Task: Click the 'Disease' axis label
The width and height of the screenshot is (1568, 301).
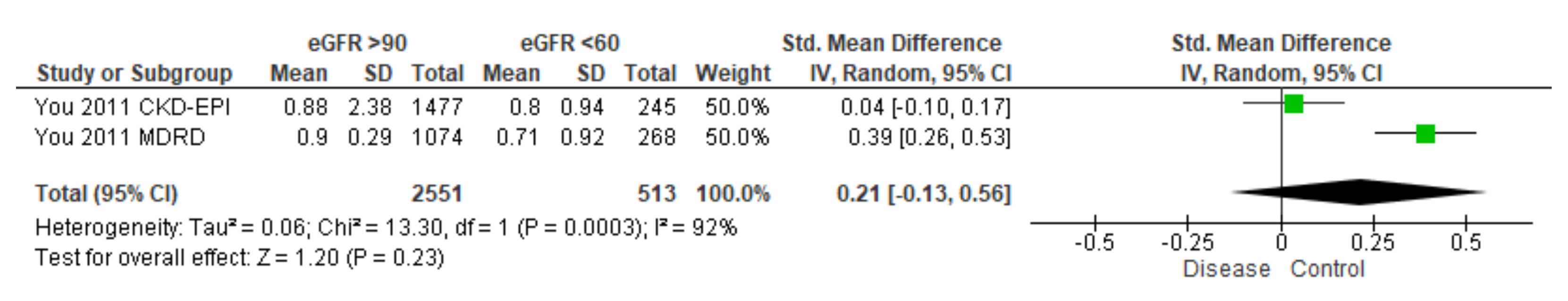Action: click(x=1226, y=269)
